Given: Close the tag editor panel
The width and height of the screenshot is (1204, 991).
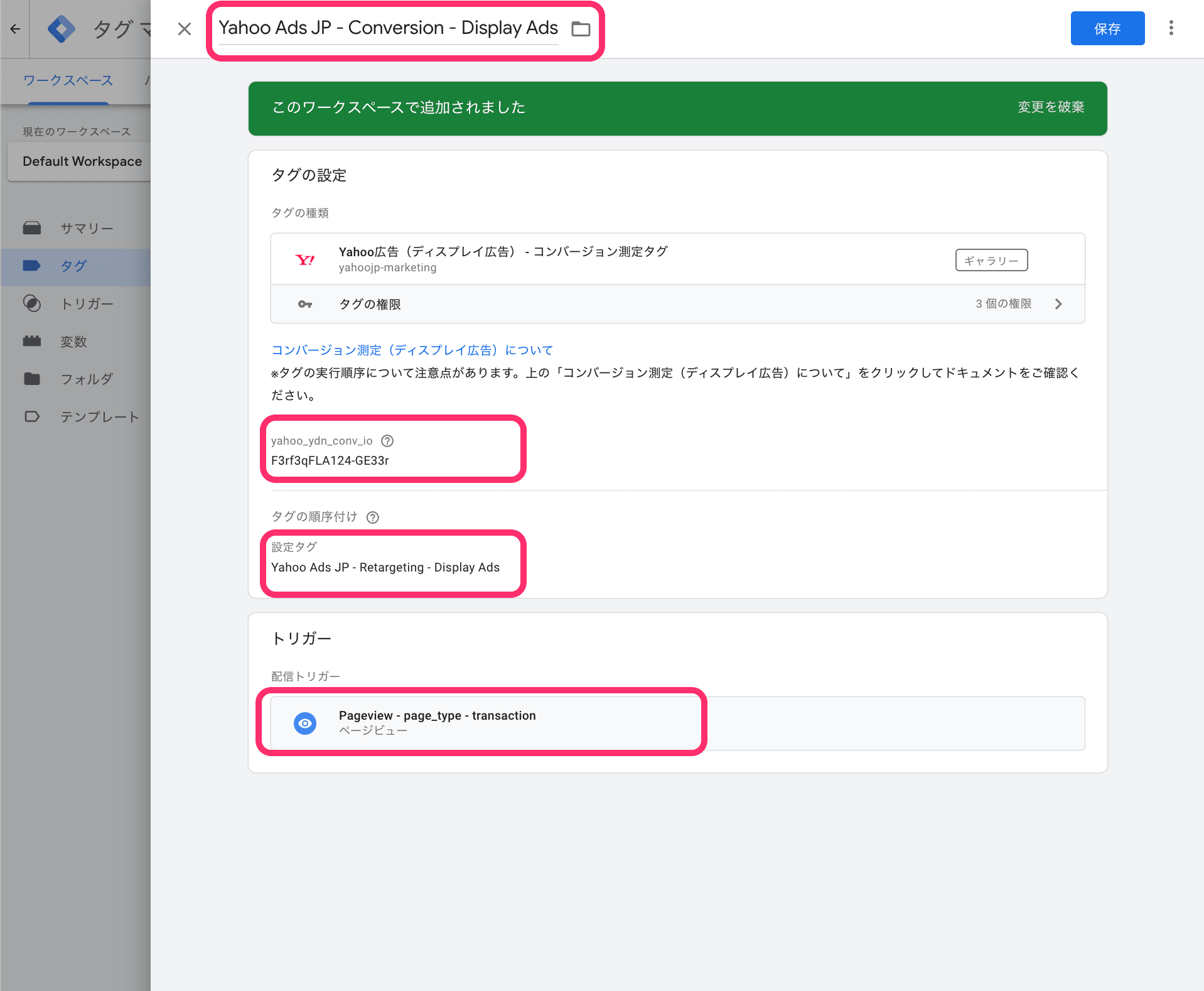Looking at the screenshot, I should [184, 29].
